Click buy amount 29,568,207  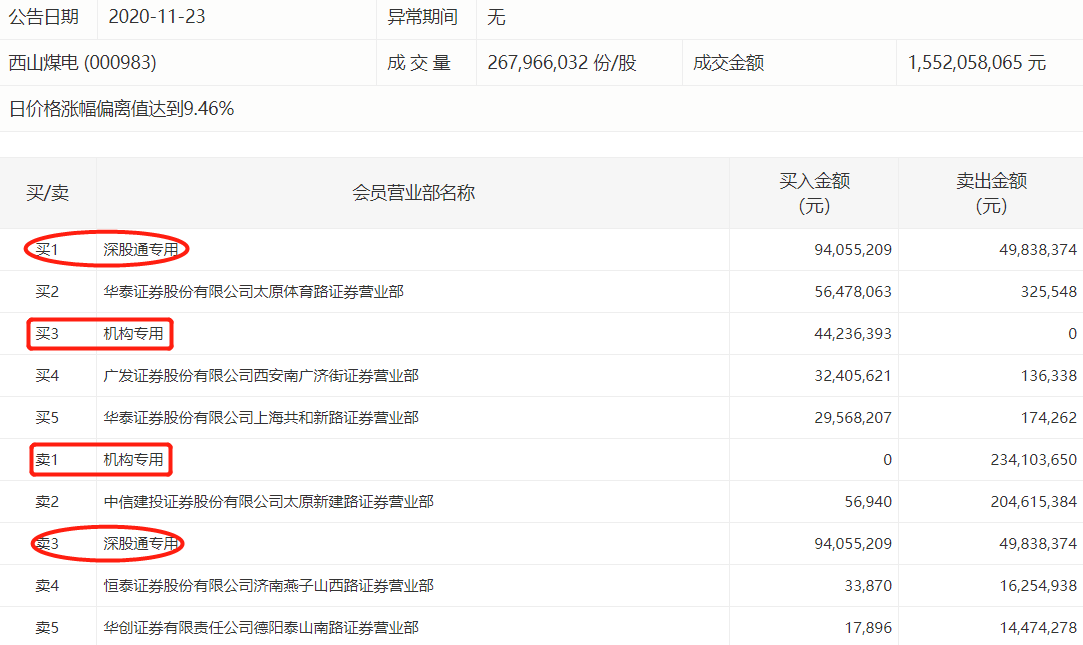pyautogui.click(x=853, y=418)
